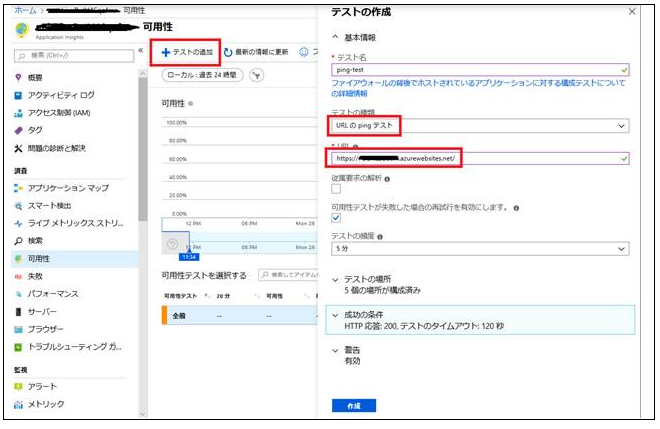Uncheck the retry-on-failure checkbox
The height and width of the screenshot is (429, 660).
point(337,218)
